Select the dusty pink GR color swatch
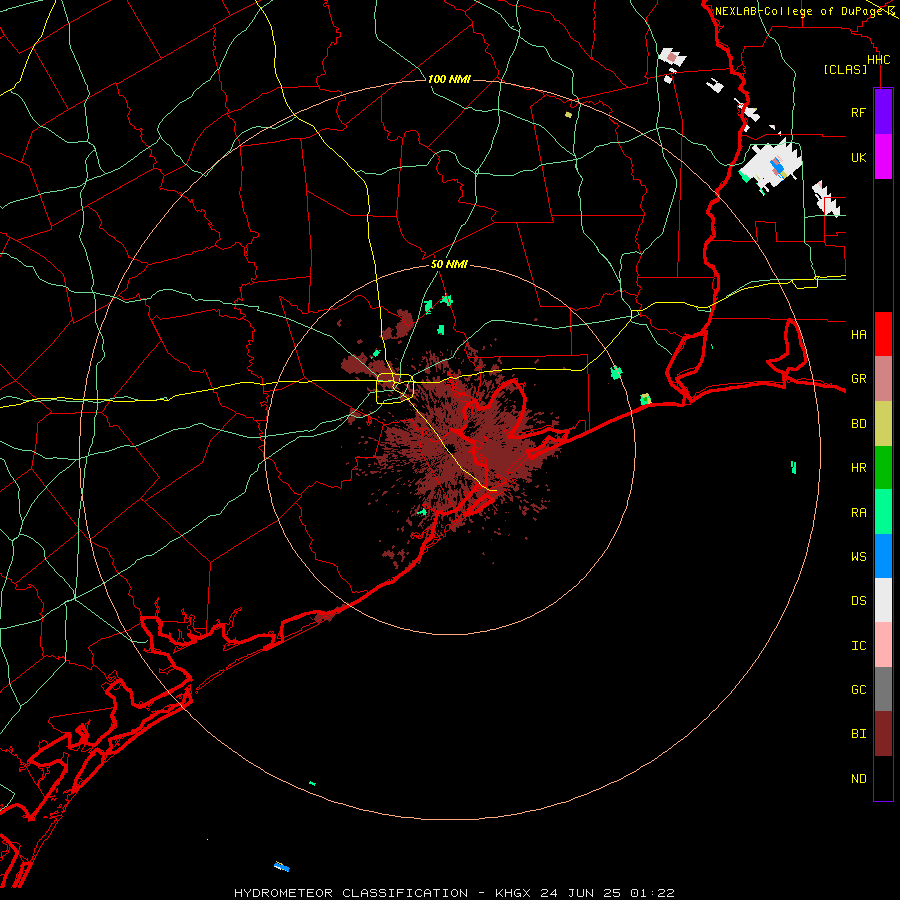 pyautogui.click(x=883, y=379)
